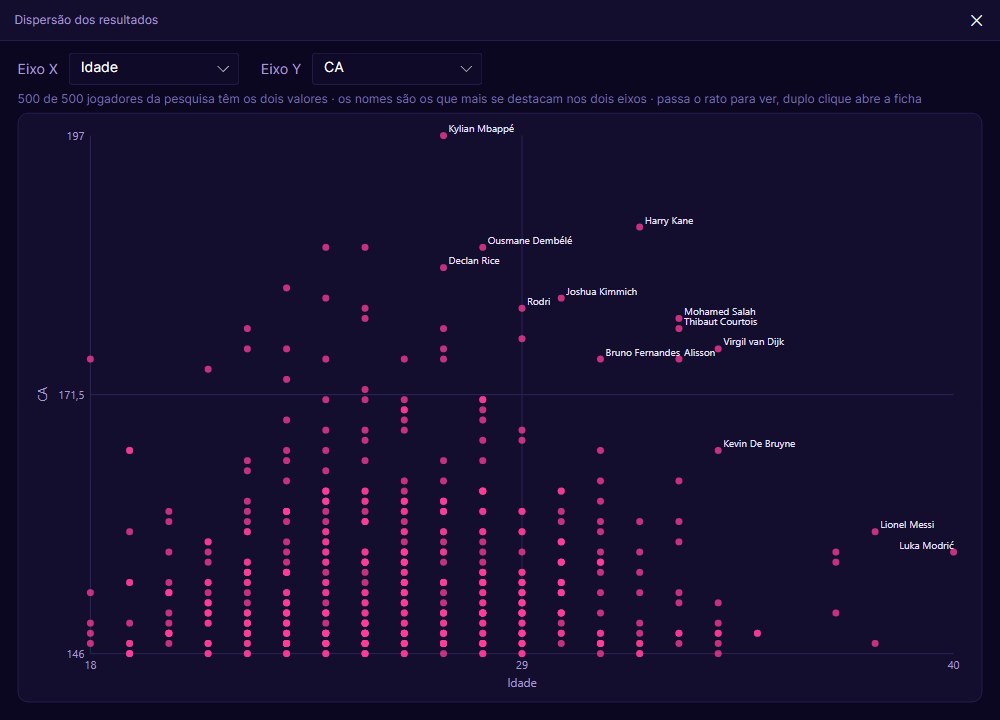
Task: Open the Eixo Y CA dropdown
Action: coord(397,68)
